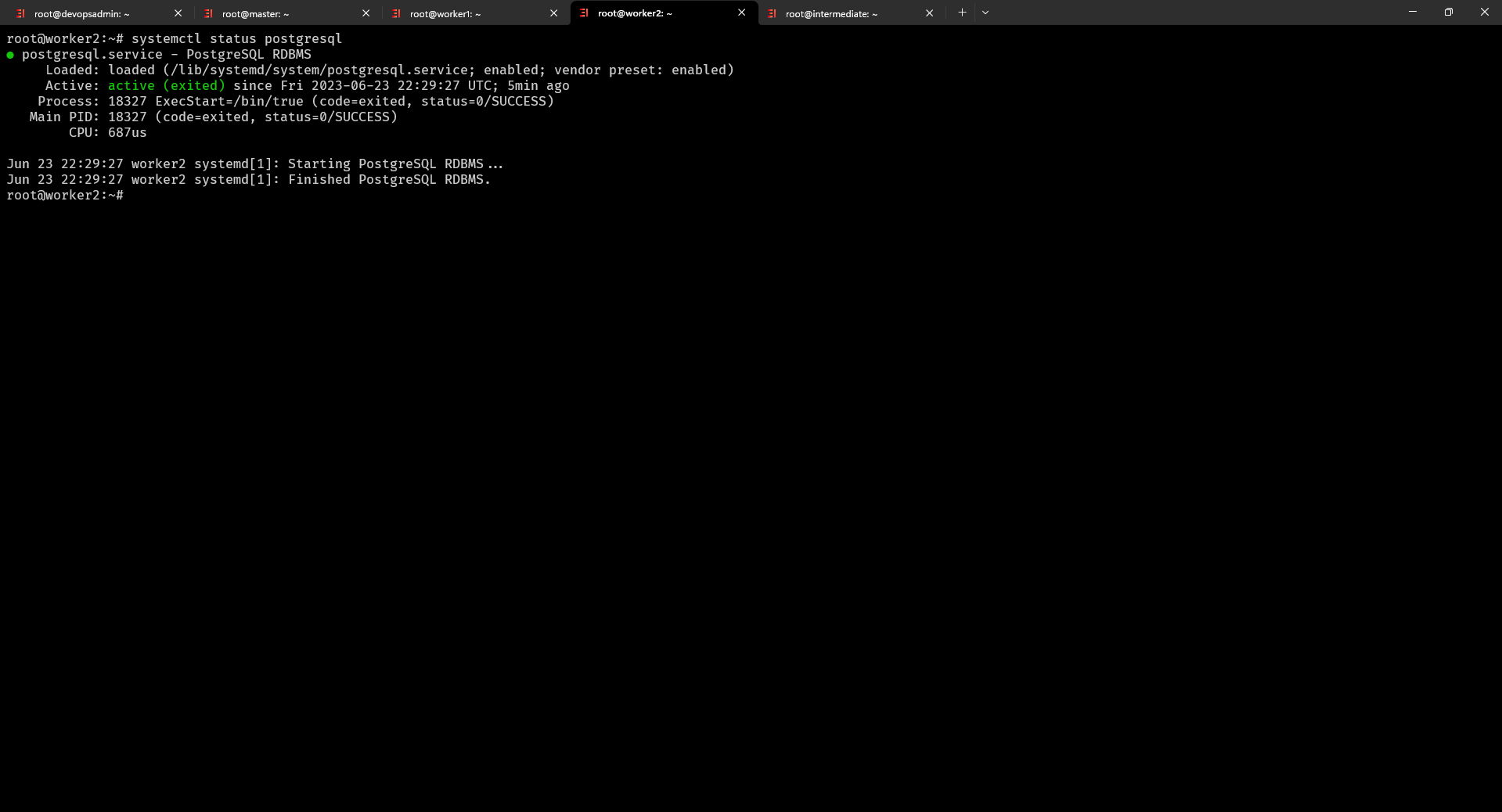The width and height of the screenshot is (1502, 812).
Task: Click the terminal icon on root@worker2 tab
Action: [x=585, y=13]
